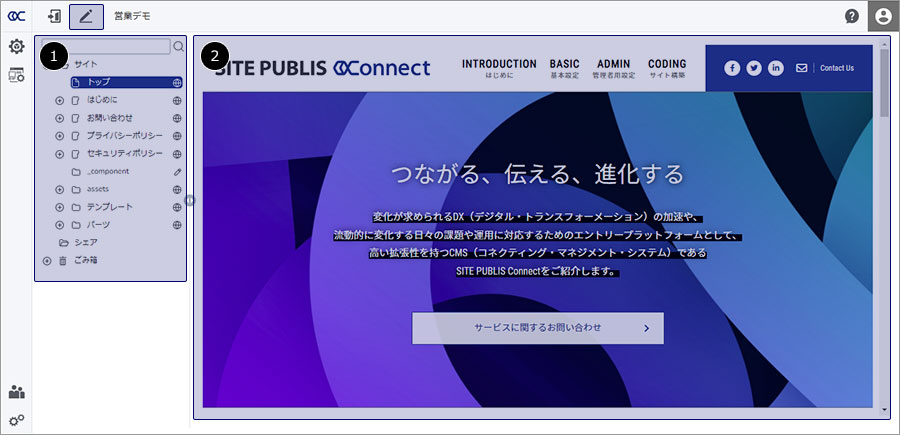This screenshot has width=900, height=435.
Task: Click the edit mode pencil icon
Action: pyautogui.click(x=86, y=16)
